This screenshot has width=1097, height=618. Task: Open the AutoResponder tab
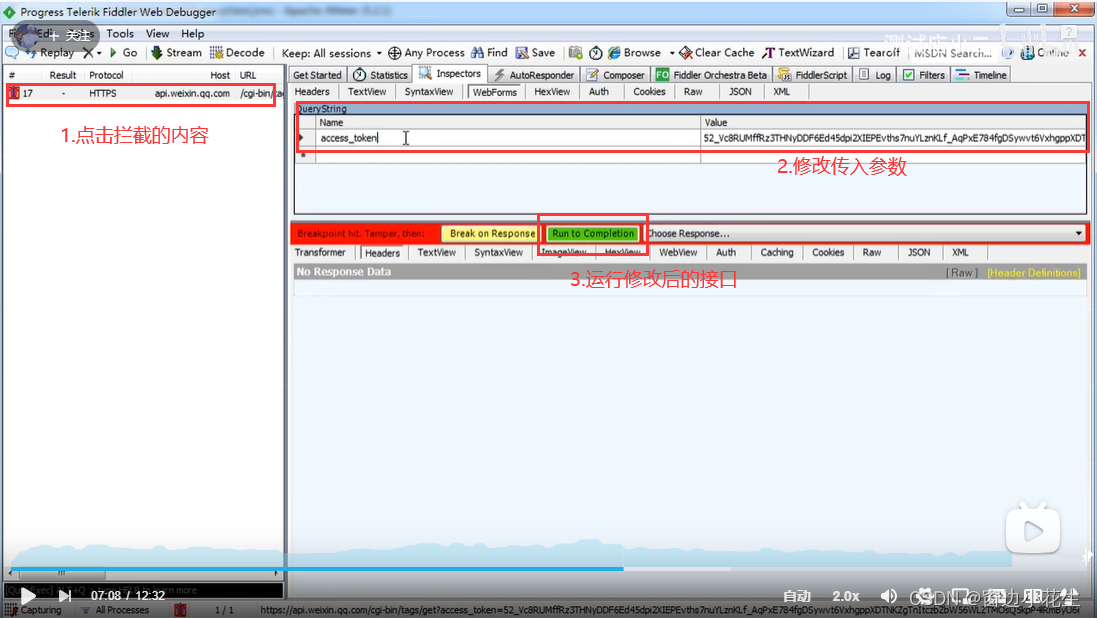(x=534, y=75)
